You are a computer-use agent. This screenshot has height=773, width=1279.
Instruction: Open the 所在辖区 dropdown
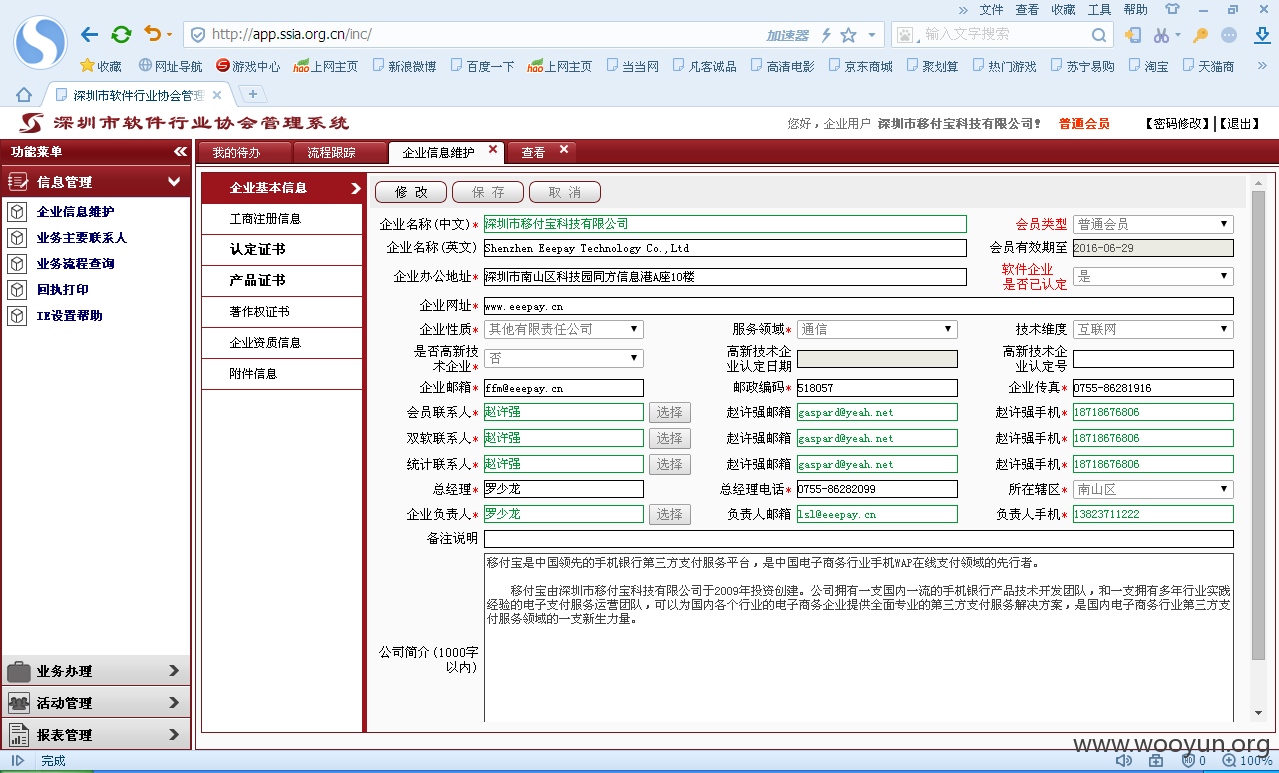coord(1153,489)
